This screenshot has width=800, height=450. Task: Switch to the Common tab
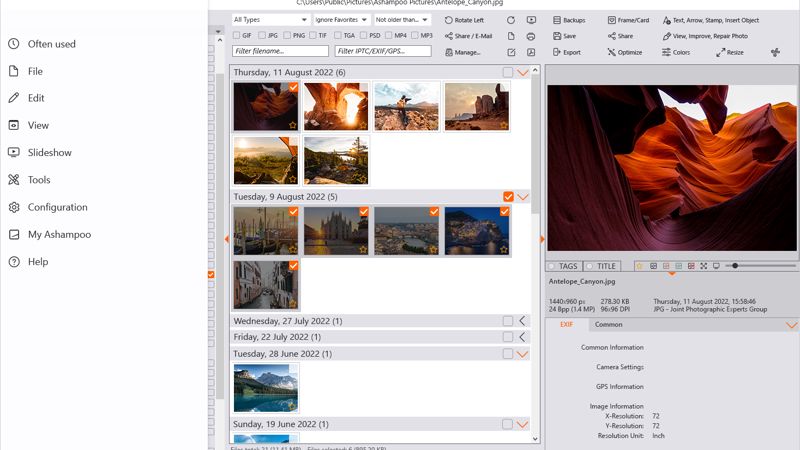pos(608,324)
